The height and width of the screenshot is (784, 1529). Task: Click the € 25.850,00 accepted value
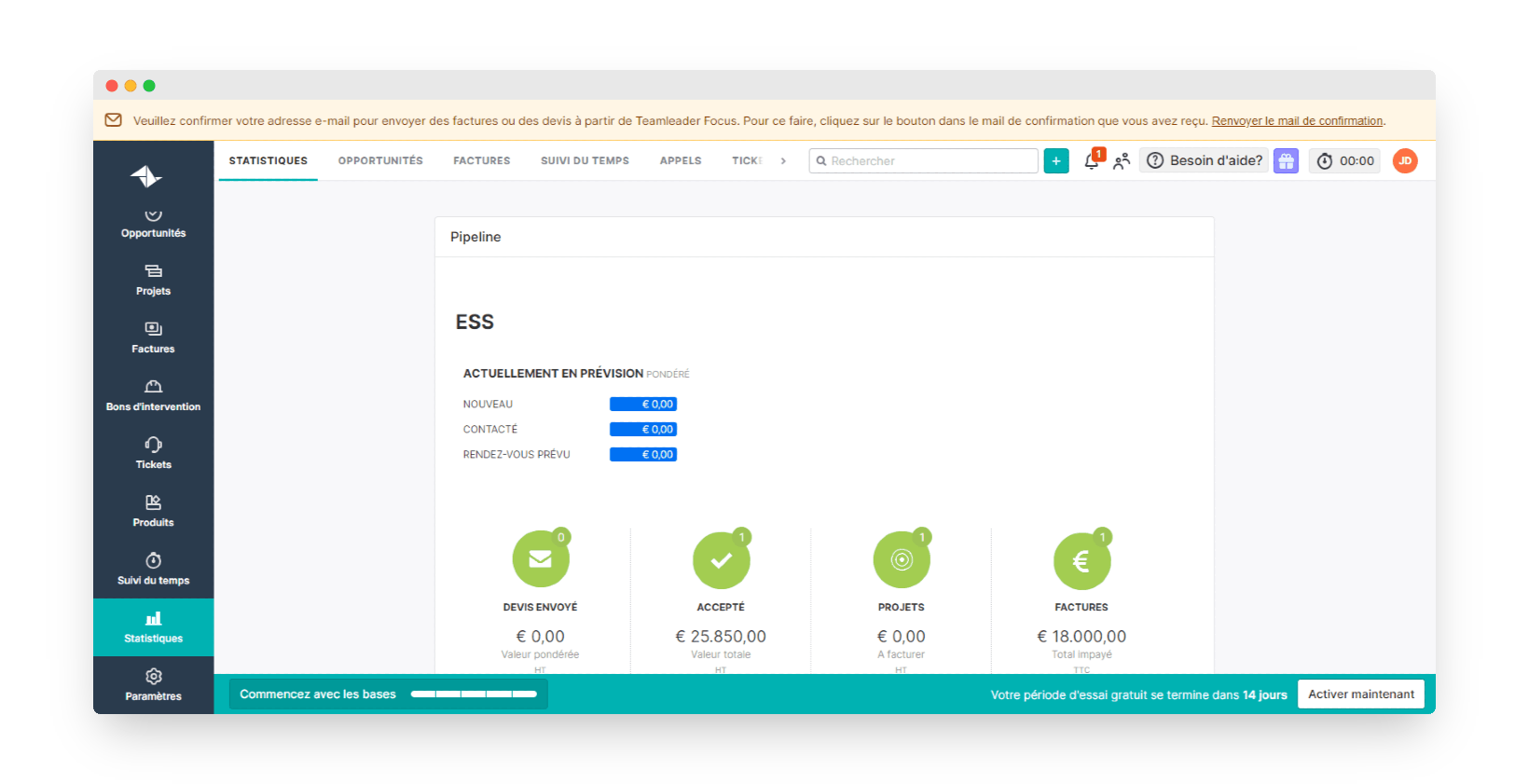tap(721, 636)
